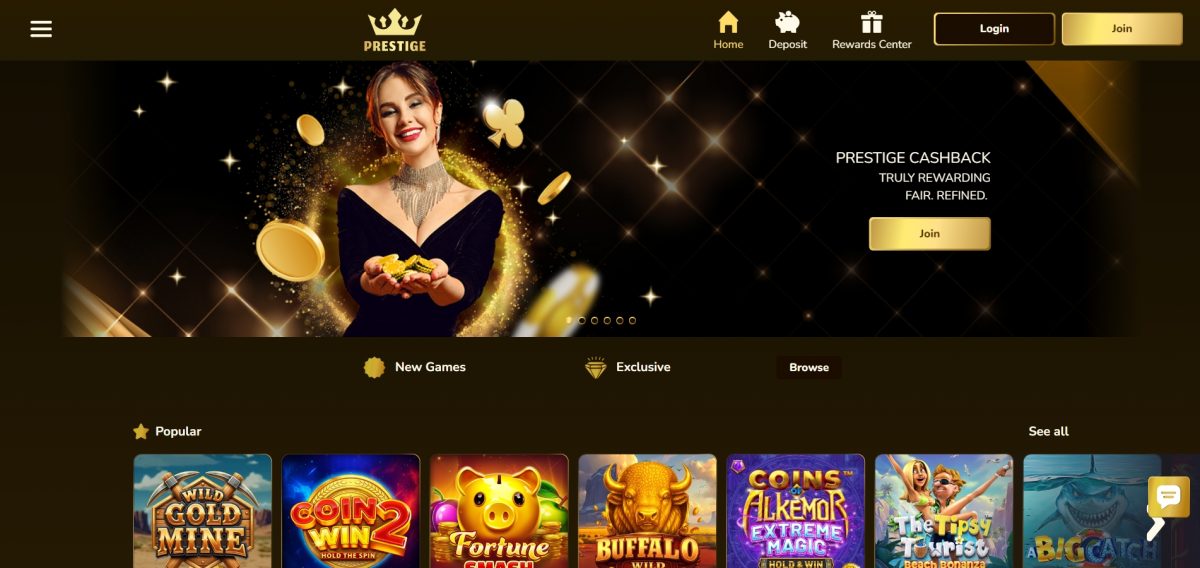Open Rewards Center gift icon

point(872,22)
